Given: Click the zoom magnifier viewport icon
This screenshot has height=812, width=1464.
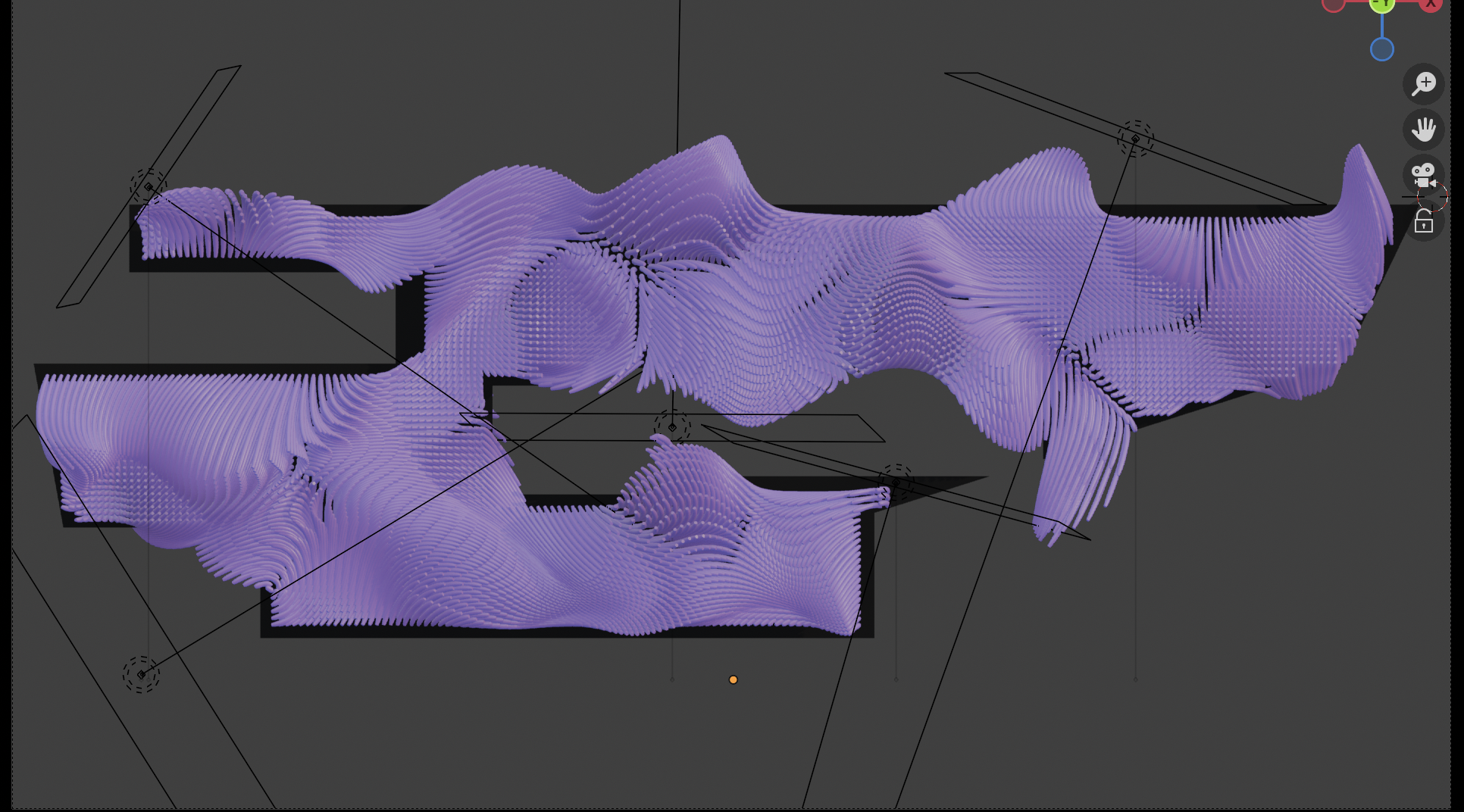Looking at the screenshot, I should (1424, 83).
